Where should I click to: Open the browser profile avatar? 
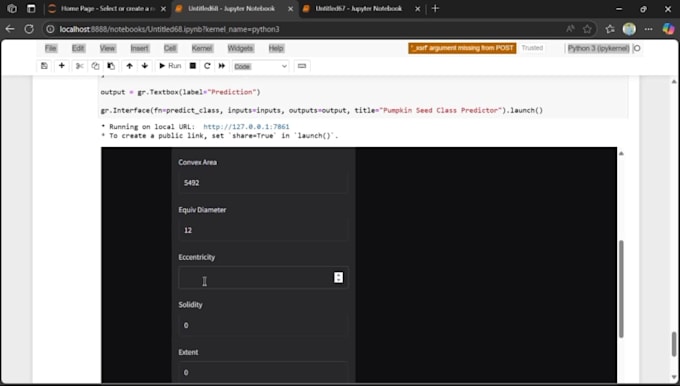pyautogui.click(x=629, y=29)
